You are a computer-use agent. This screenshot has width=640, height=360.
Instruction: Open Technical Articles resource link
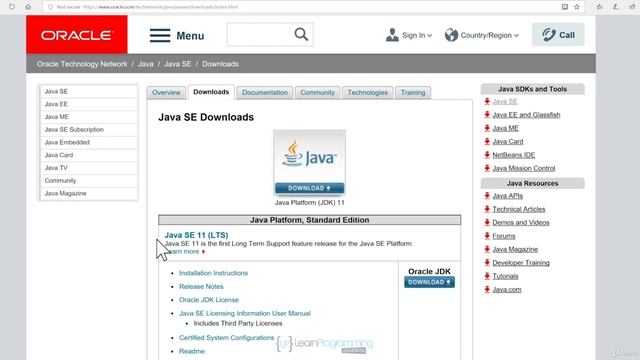pos(519,209)
